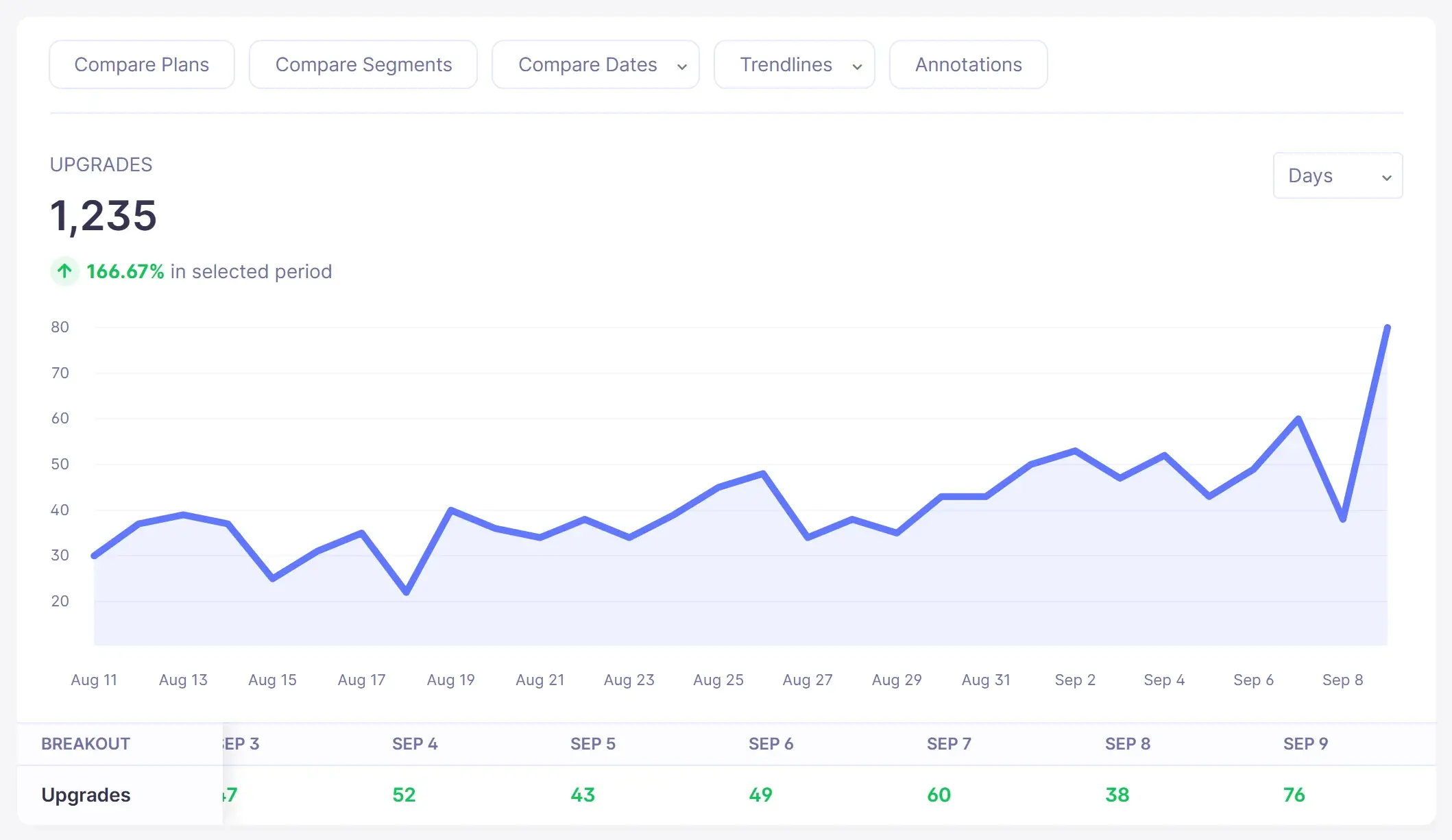1452x840 pixels.
Task: Open the Compare Segments view
Action: coord(363,64)
